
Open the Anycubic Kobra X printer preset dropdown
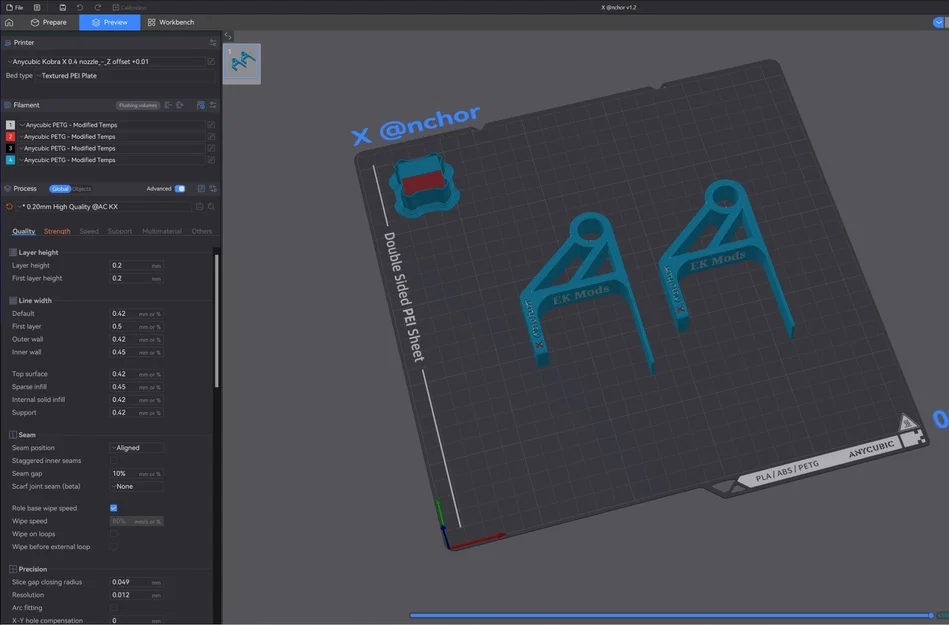[106, 61]
